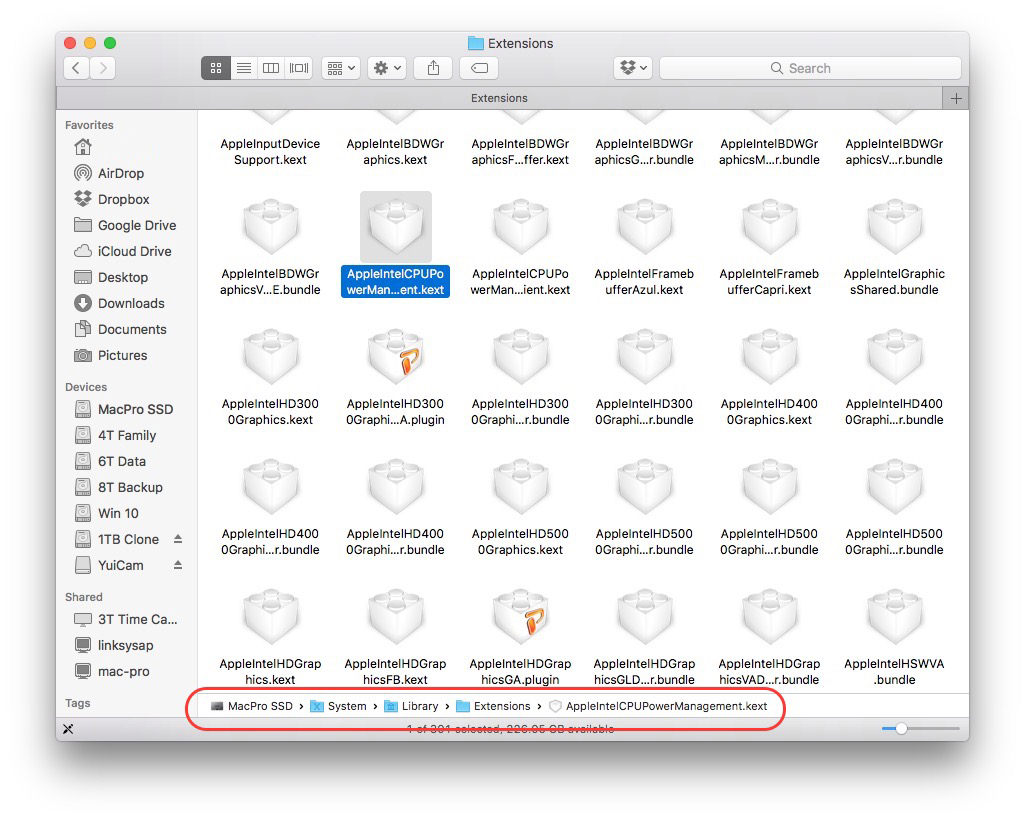Click the tools icon in status bar corner
1025x821 pixels.
(x=68, y=729)
